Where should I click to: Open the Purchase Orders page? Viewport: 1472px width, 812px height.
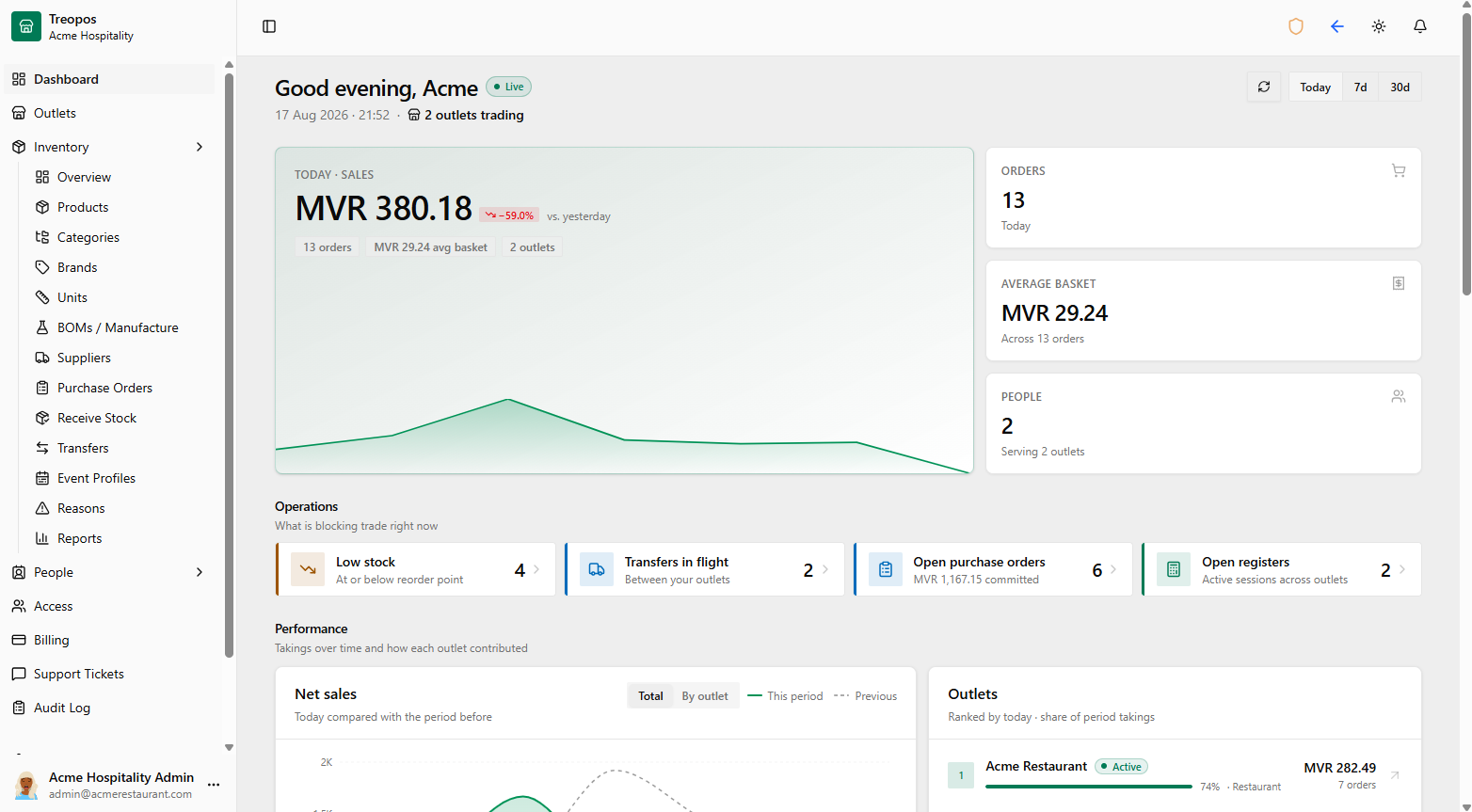tap(120, 388)
